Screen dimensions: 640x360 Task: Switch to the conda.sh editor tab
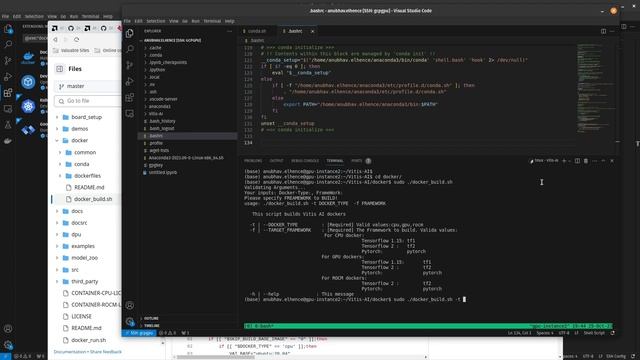pyautogui.click(x=257, y=31)
